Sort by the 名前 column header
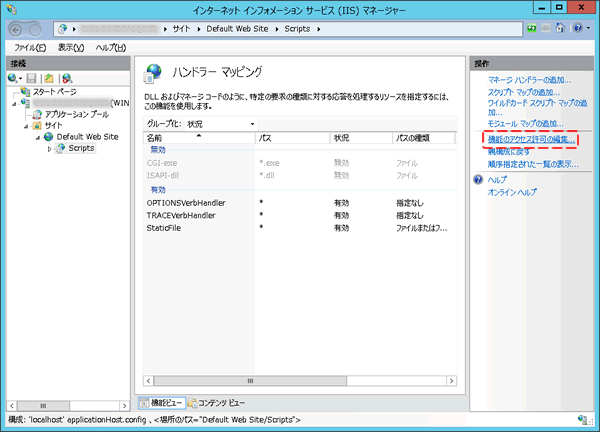The width and height of the screenshot is (600, 432). click(x=199, y=138)
